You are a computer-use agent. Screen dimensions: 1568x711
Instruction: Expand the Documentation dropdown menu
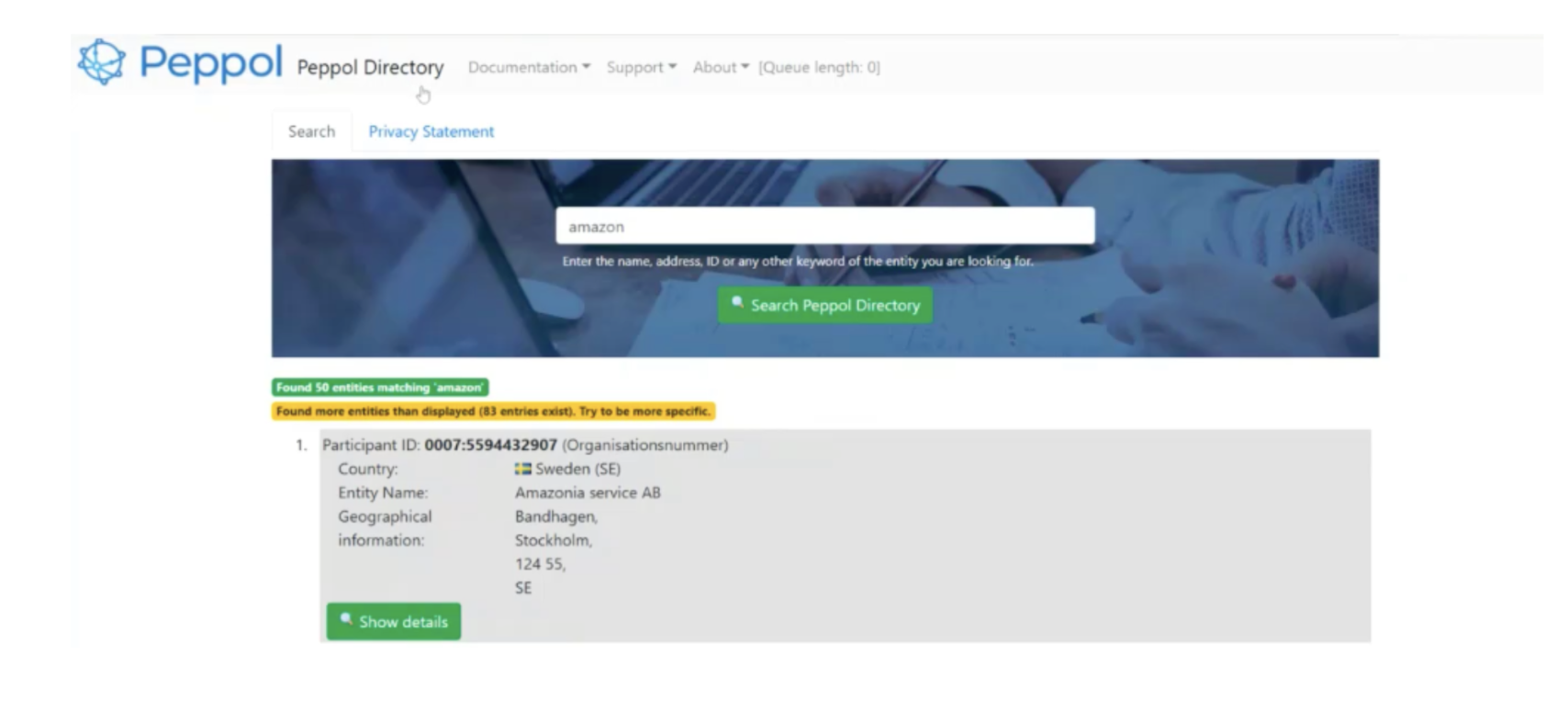529,67
